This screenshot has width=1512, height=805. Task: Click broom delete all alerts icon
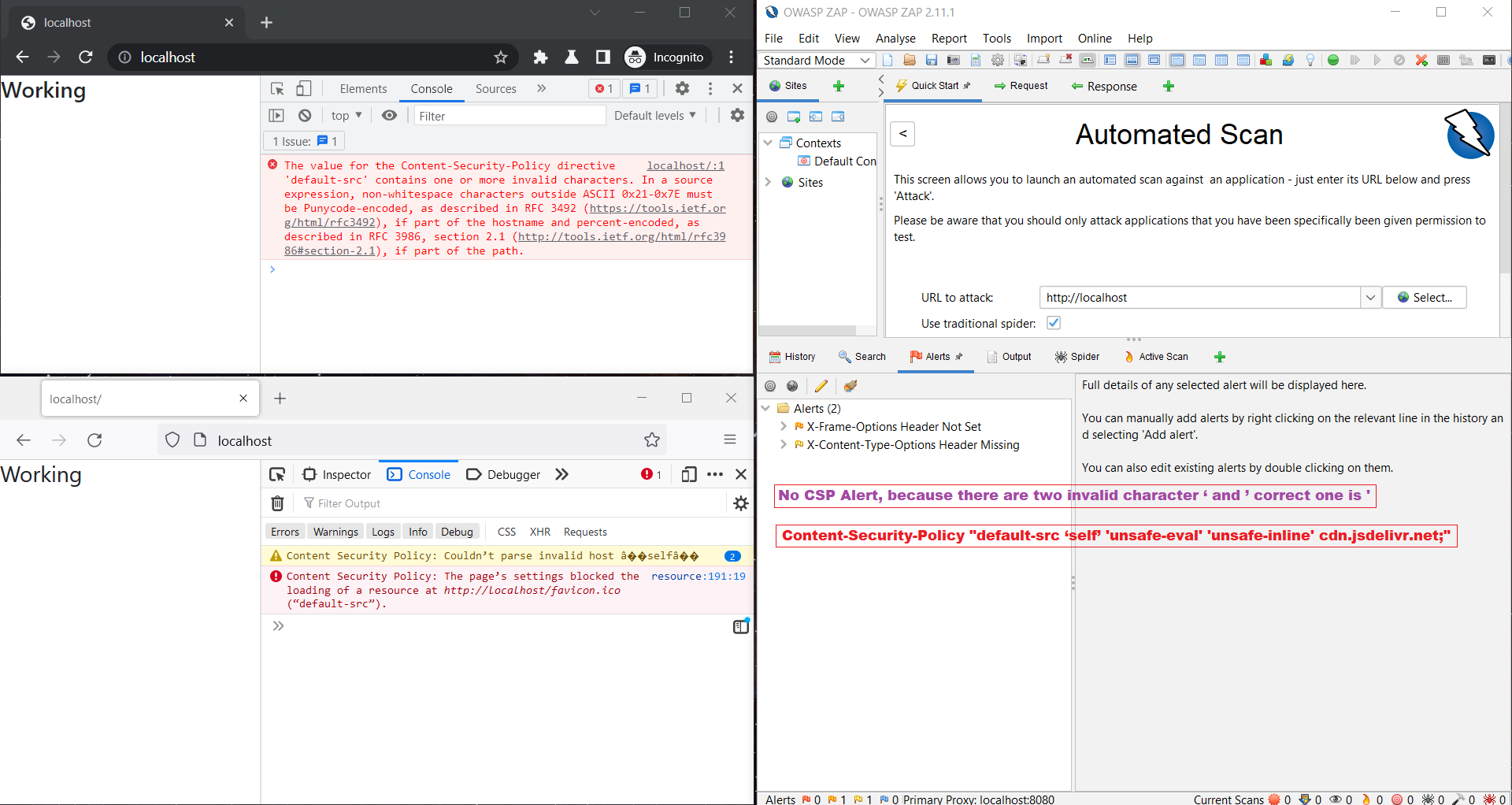(x=850, y=386)
